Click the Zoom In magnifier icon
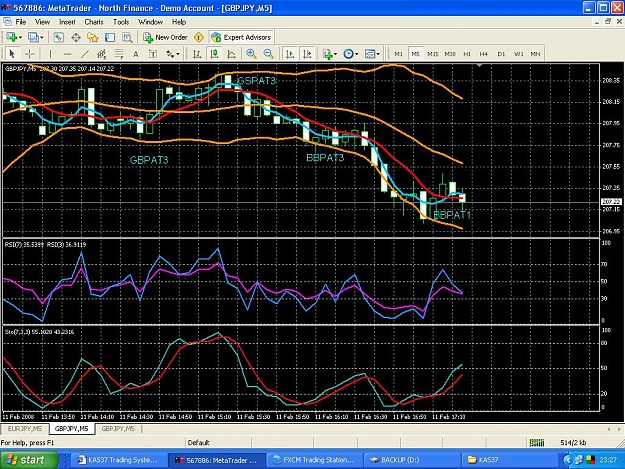 click(x=251, y=54)
